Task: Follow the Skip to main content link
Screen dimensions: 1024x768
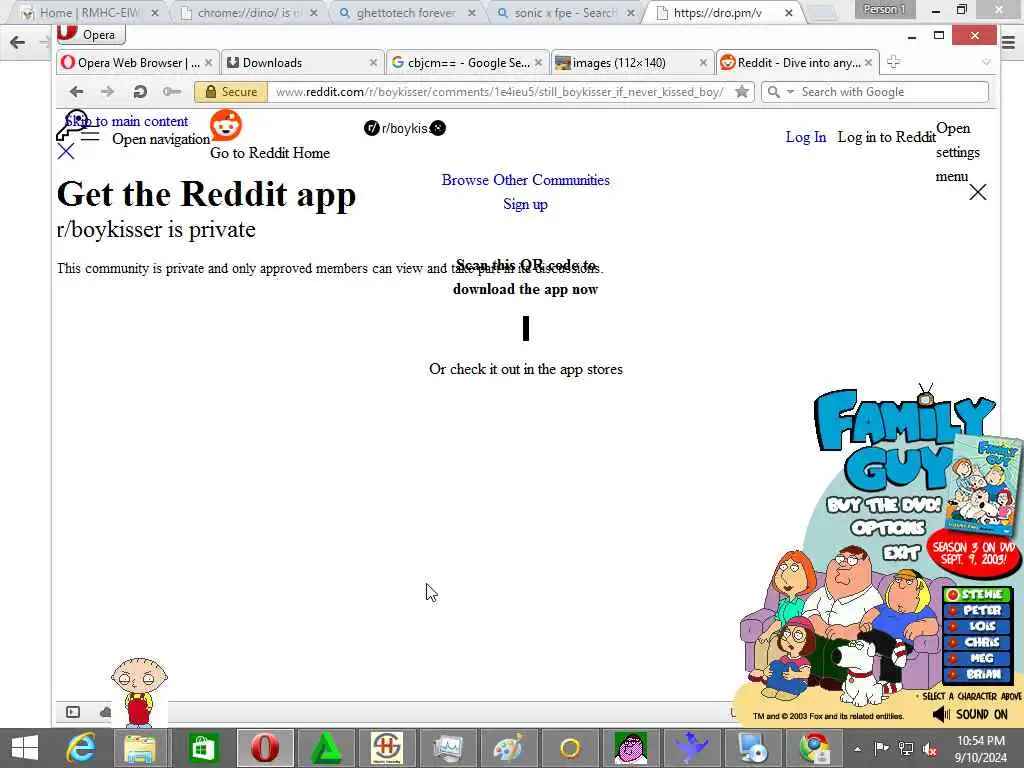Action: (x=126, y=121)
